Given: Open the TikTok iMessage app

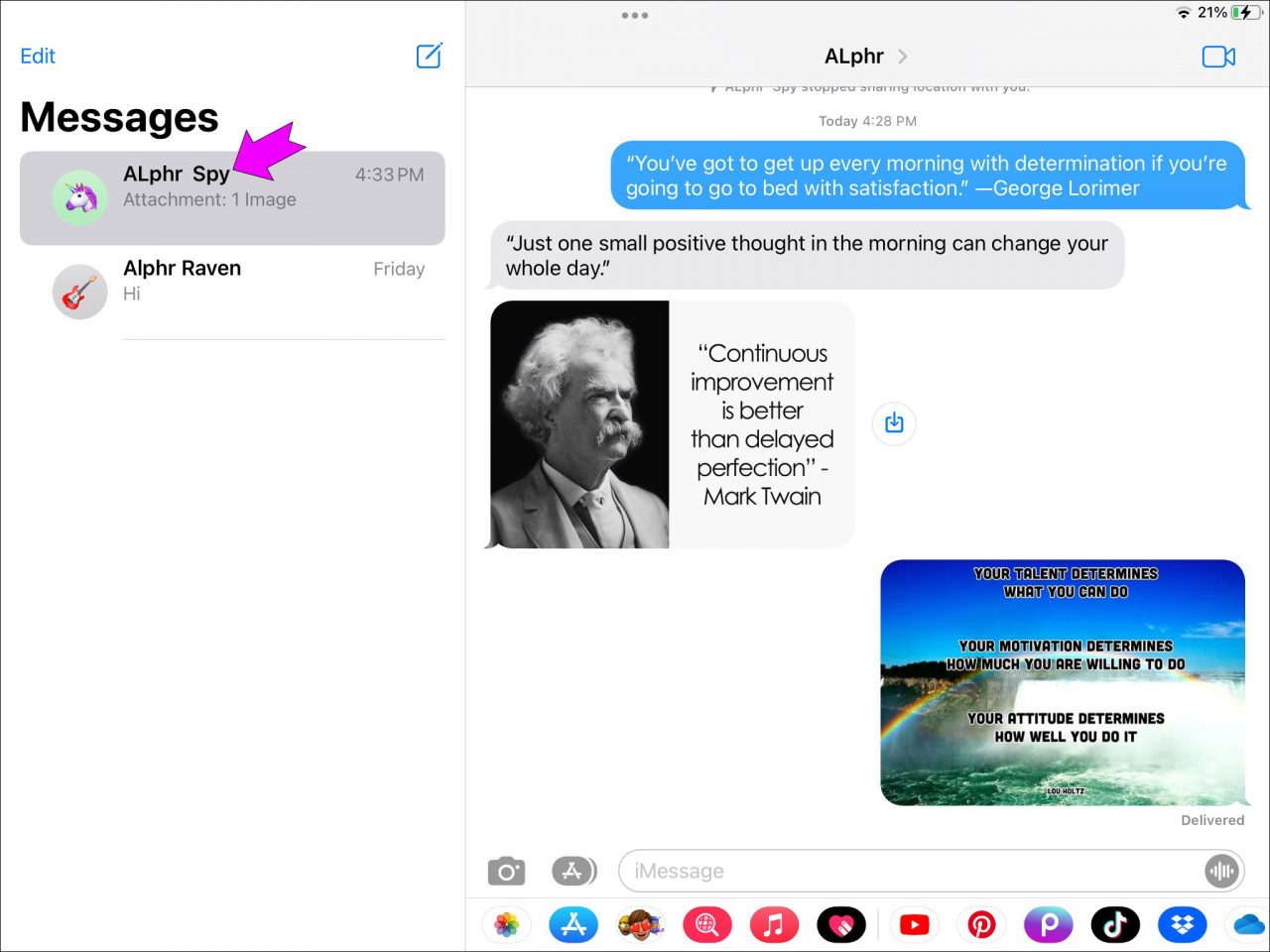Looking at the screenshot, I should 1114,924.
